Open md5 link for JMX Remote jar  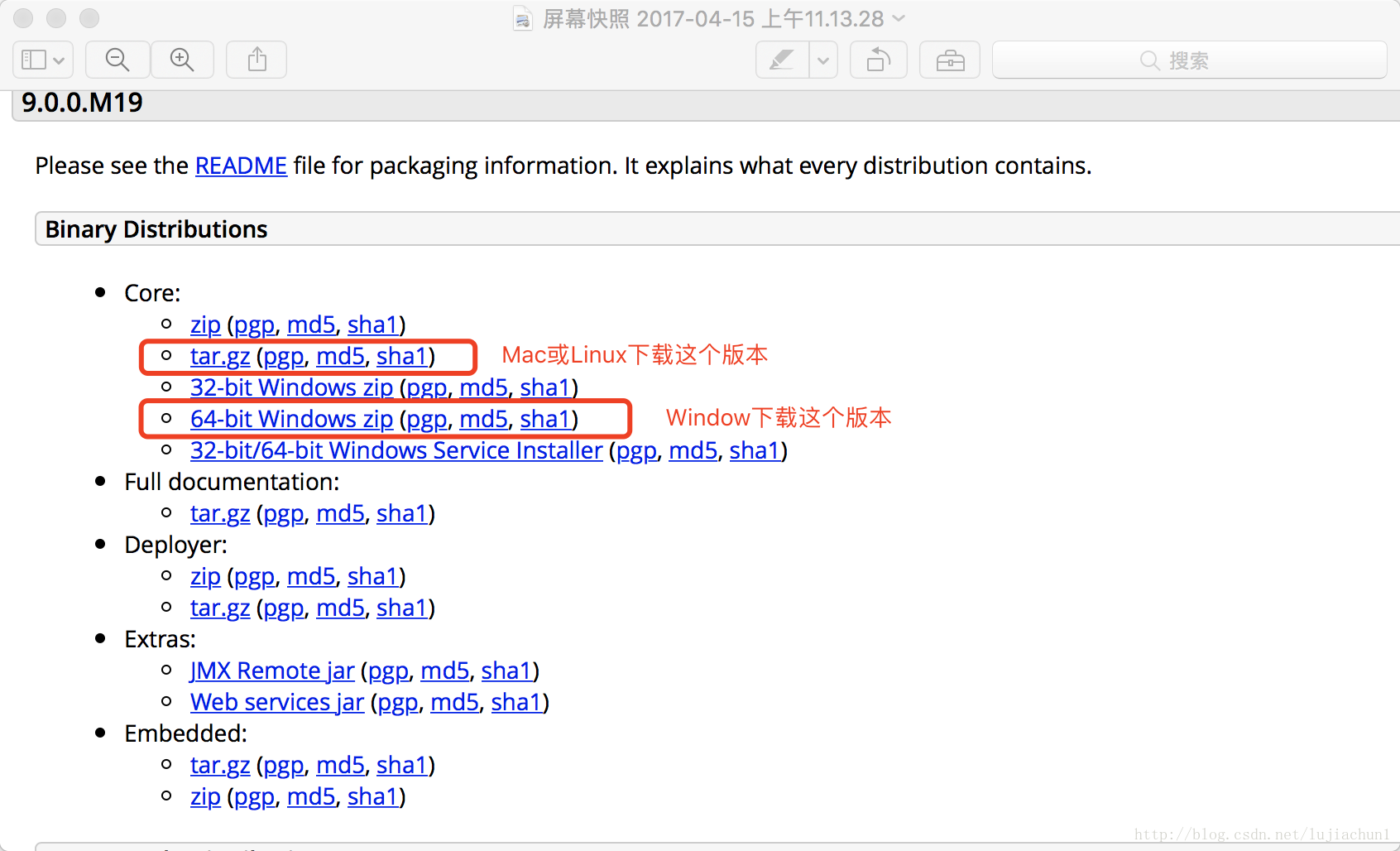444,671
